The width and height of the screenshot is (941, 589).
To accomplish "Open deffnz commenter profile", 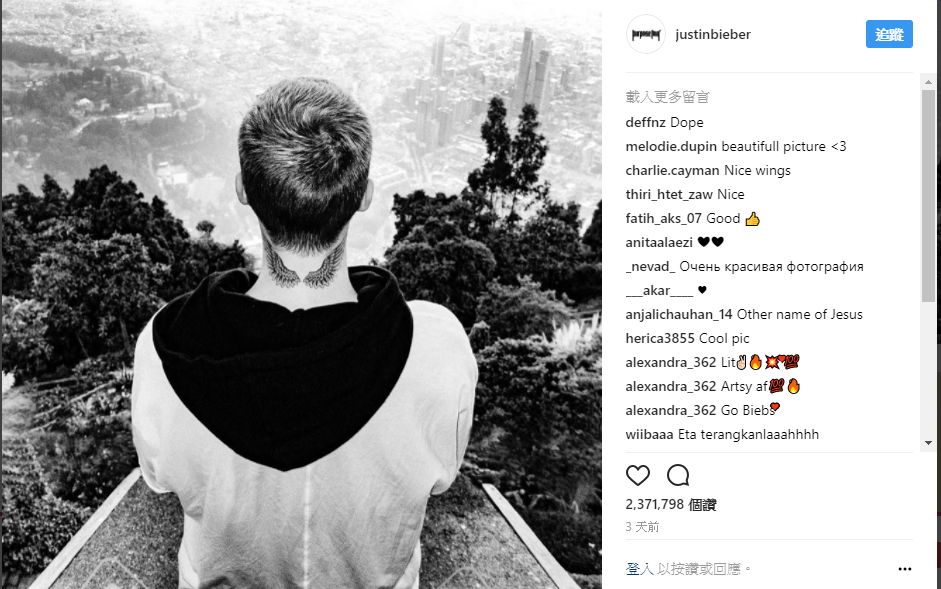I will pos(646,122).
